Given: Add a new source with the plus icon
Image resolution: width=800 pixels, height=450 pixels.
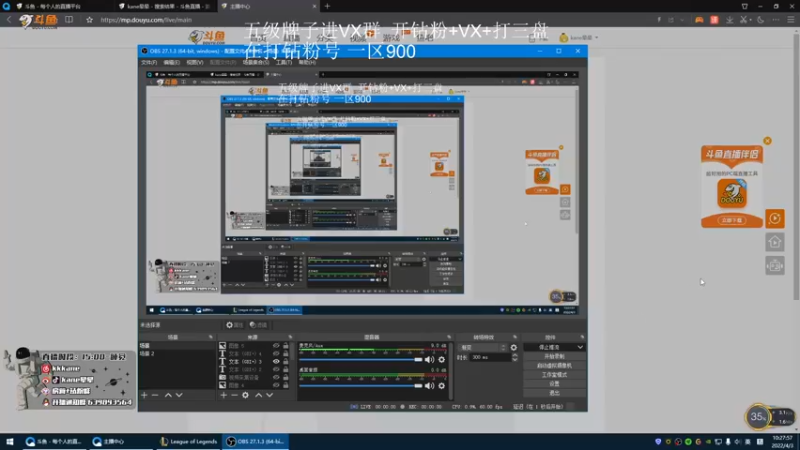Looking at the screenshot, I should (223, 395).
